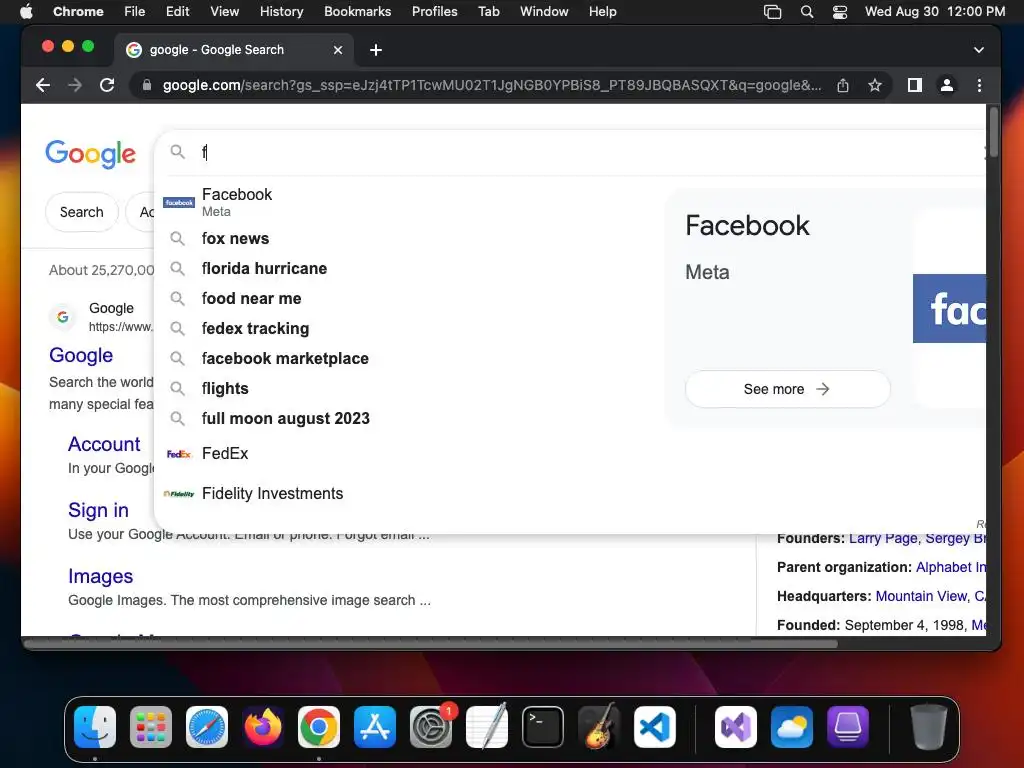Select the food near me suggestion

click(x=408, y=298)
